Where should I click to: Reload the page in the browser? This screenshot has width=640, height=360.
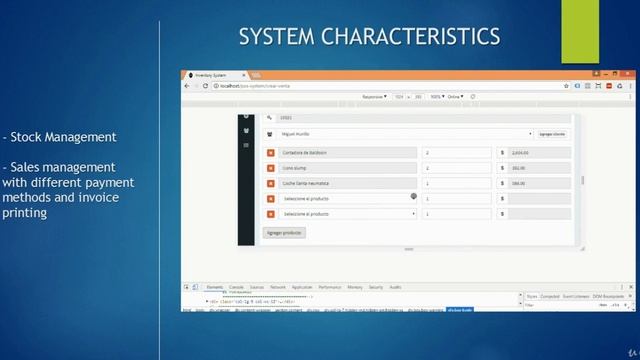pos(205,86)
